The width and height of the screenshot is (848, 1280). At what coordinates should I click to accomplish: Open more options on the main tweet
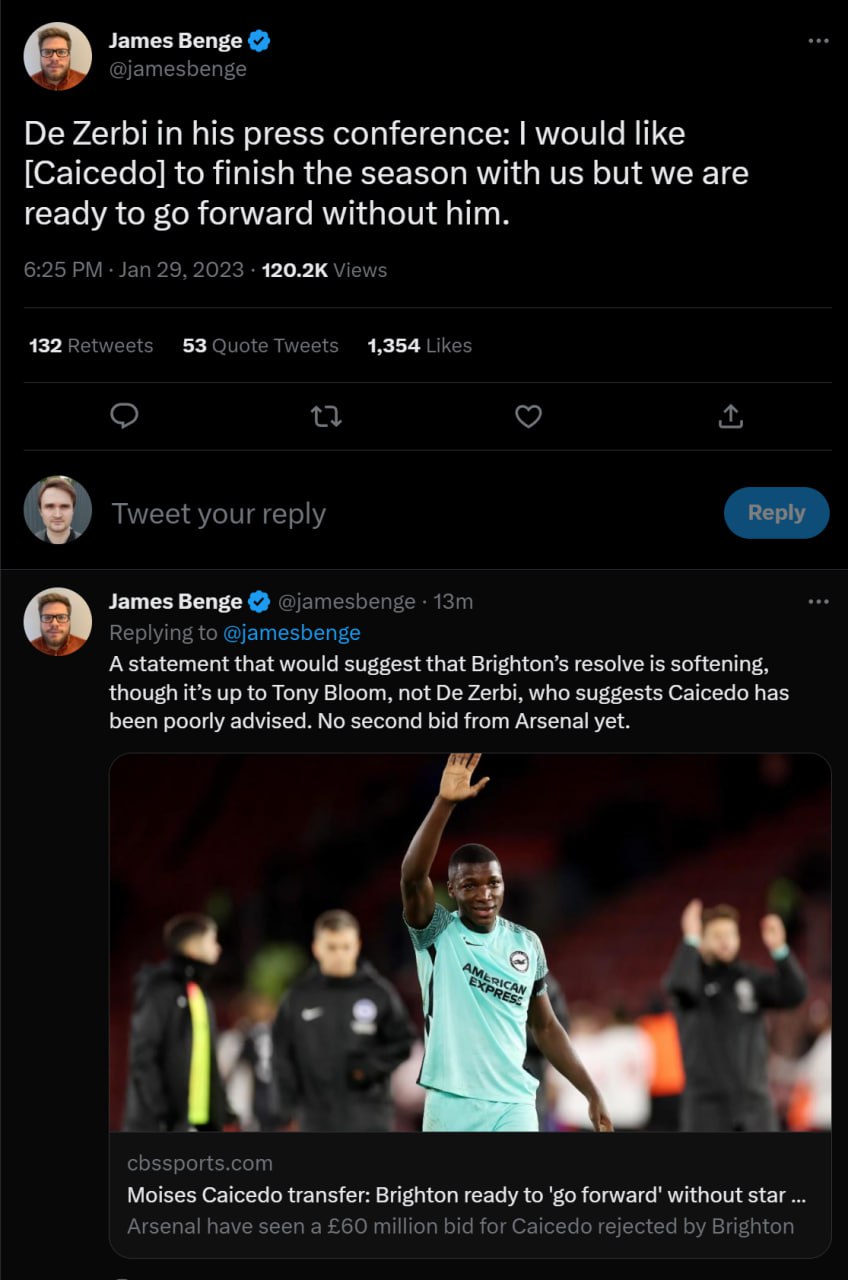[818, 41]
